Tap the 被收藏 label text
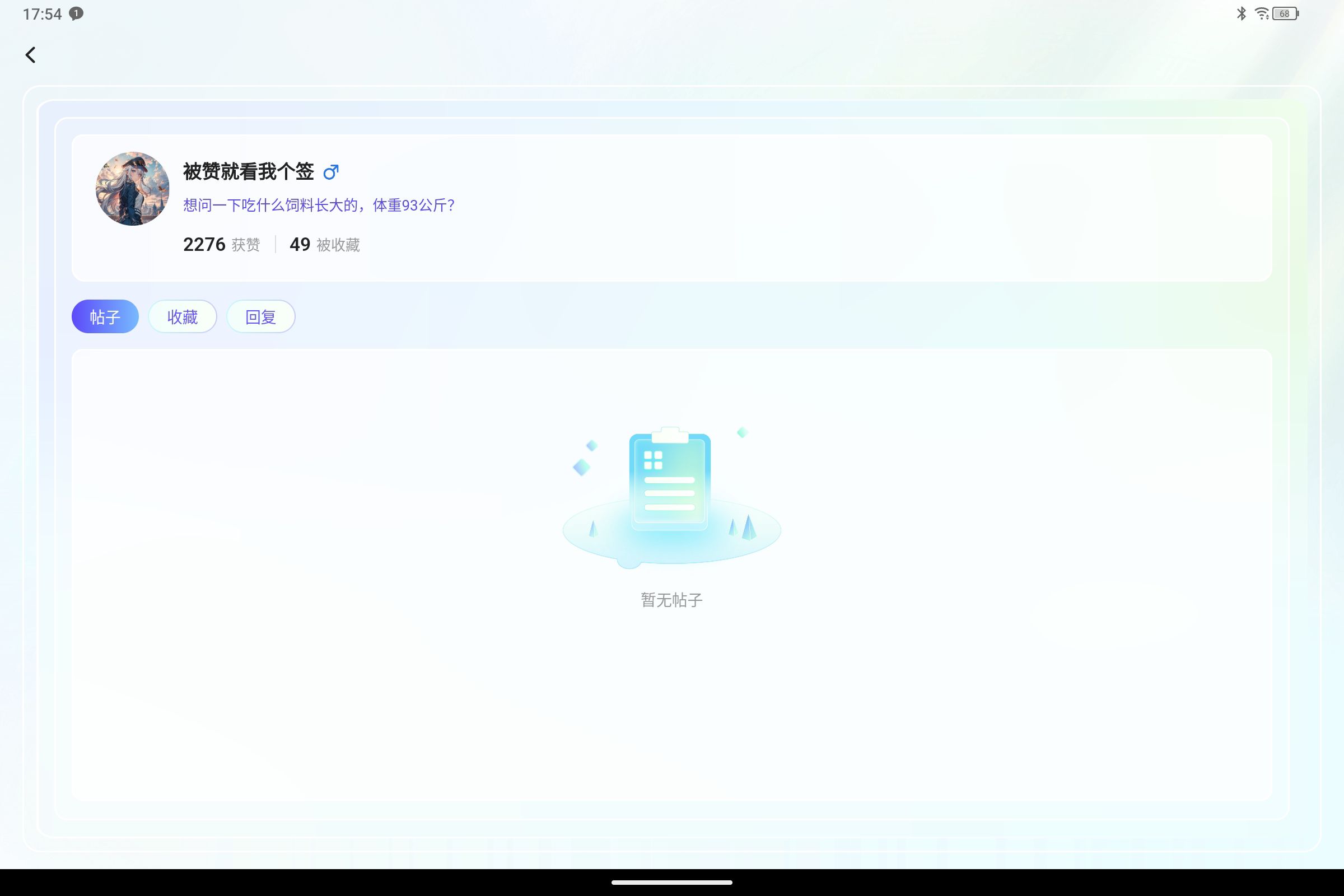 pyautogui.click(x=338, y=245)
